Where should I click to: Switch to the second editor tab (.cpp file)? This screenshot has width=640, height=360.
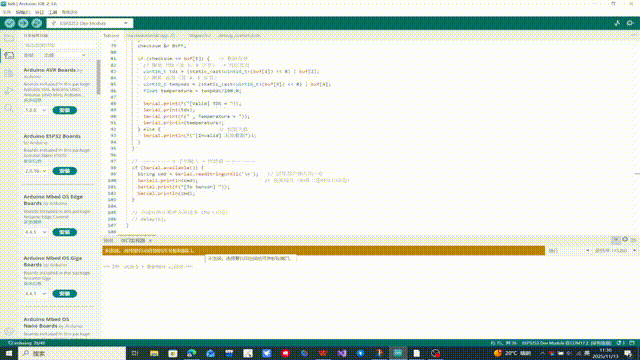tap(151, 36)
